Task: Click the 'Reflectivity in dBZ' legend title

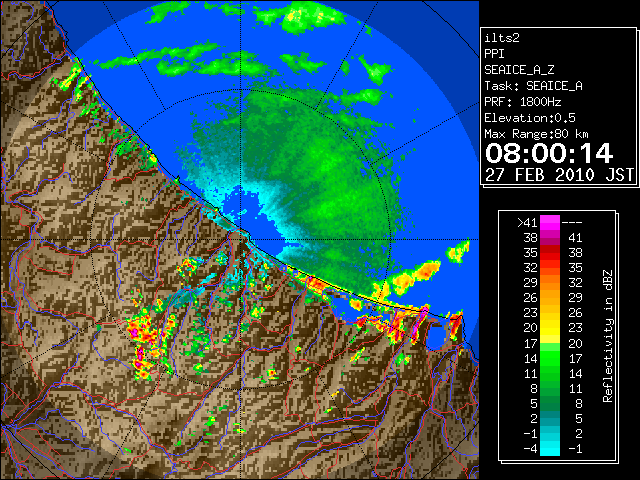Action: (607, 336)
